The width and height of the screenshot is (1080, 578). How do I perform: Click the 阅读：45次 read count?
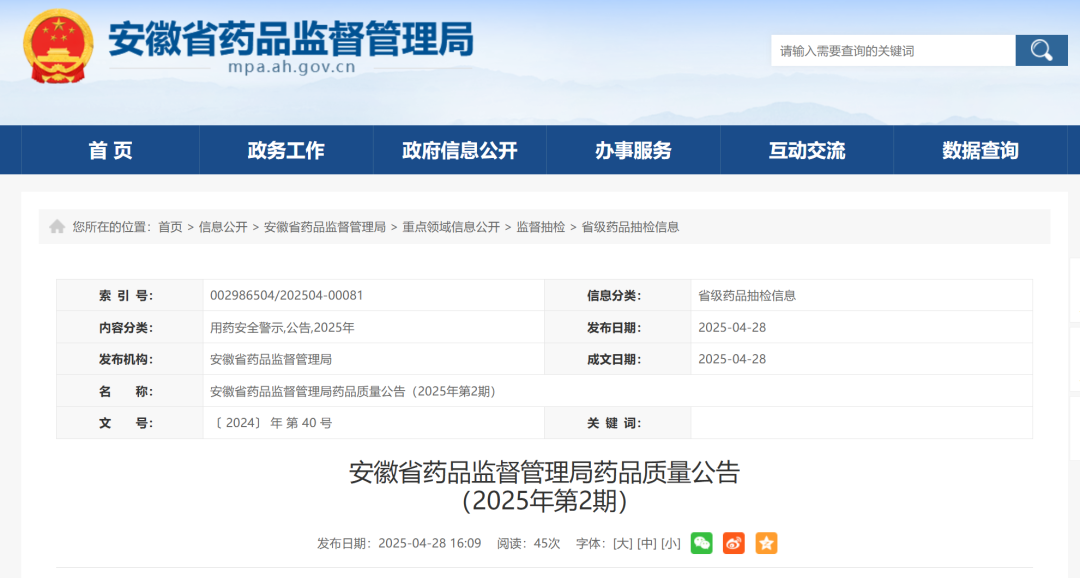528,544
